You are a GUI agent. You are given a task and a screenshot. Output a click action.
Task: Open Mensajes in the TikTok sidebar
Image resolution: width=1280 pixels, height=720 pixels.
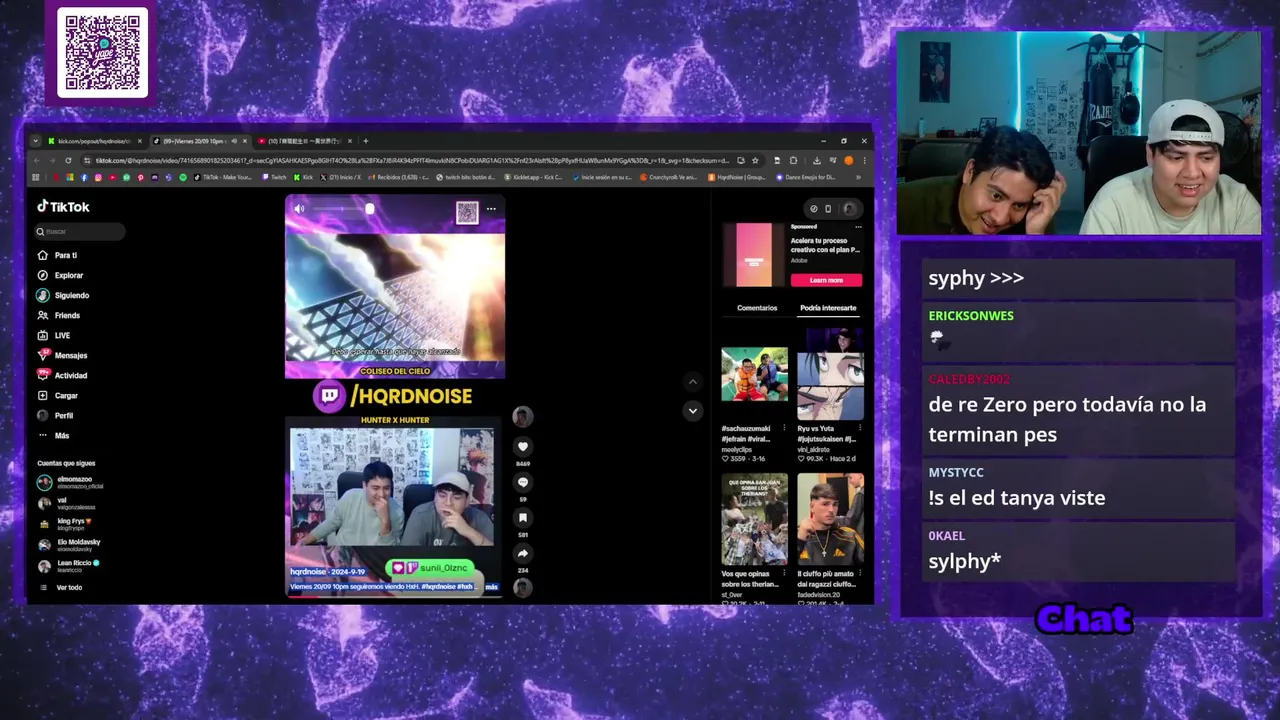pos(62,355)
